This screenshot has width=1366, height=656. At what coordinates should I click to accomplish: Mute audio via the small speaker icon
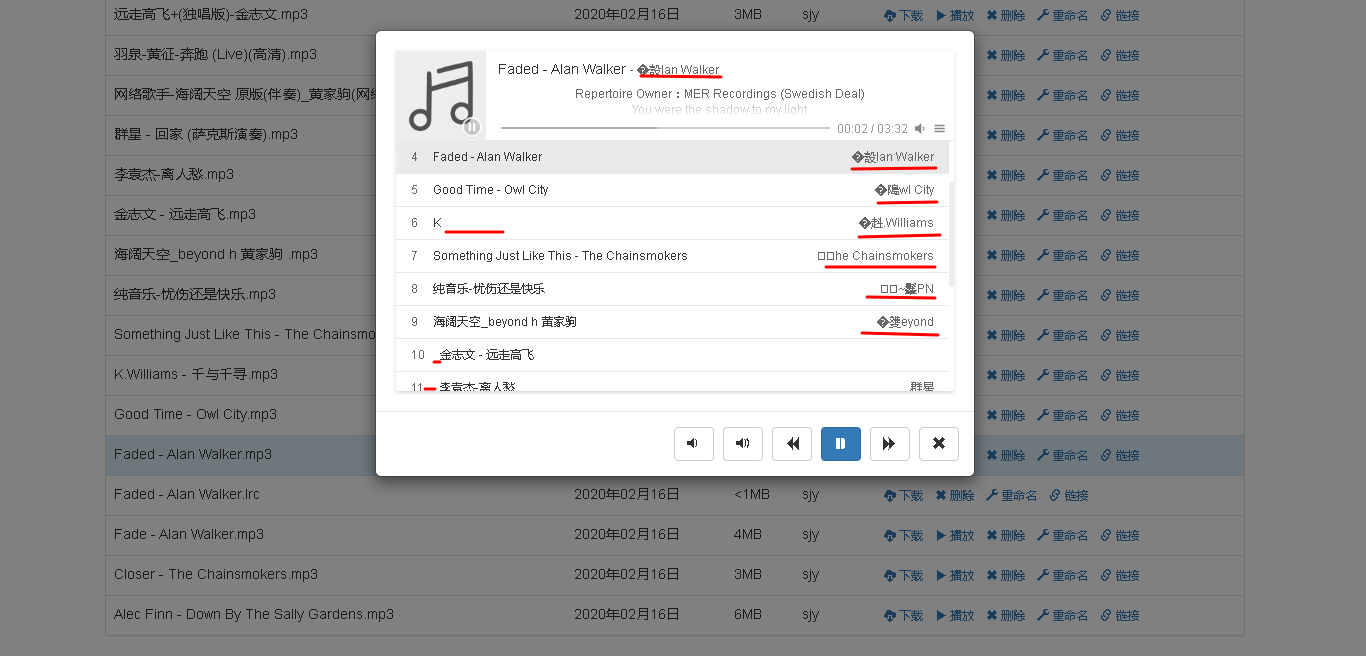pyautogui.click(x=920, y=129)
